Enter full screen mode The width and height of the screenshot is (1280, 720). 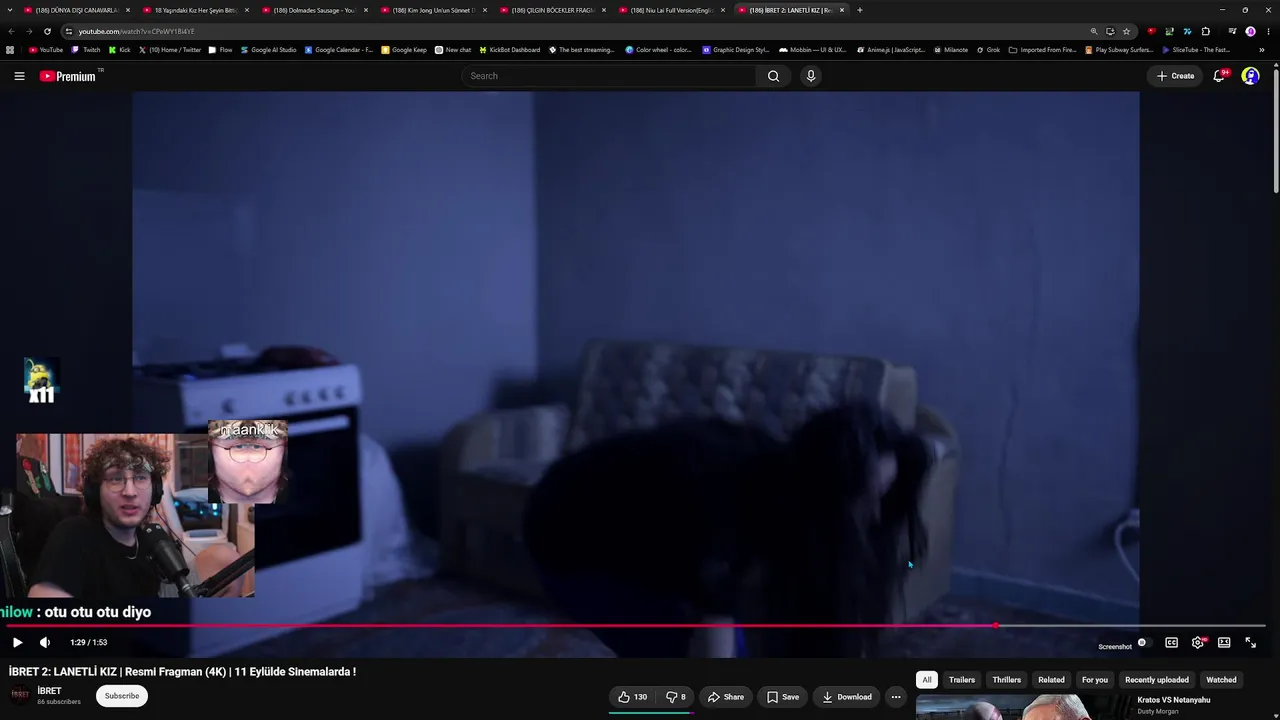coord(1250,643)
